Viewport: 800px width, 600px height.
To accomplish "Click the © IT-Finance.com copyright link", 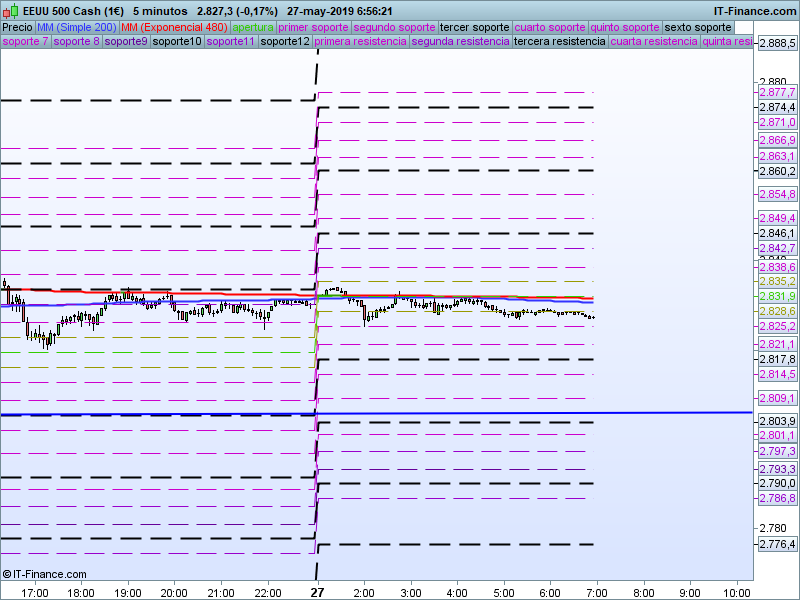I will (45, 574).
